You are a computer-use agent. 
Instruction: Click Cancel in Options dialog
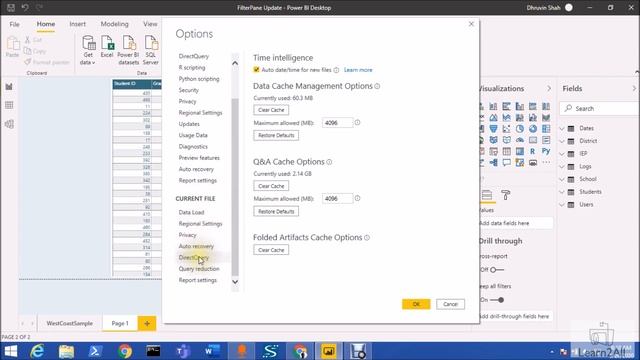pyautogui.click(x=450, y=304)
